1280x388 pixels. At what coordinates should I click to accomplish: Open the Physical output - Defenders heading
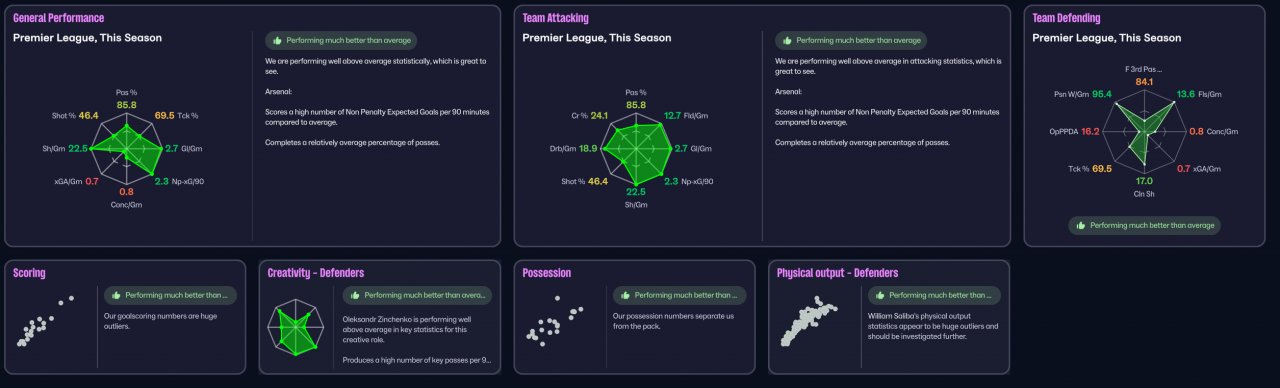coord(837,273)
